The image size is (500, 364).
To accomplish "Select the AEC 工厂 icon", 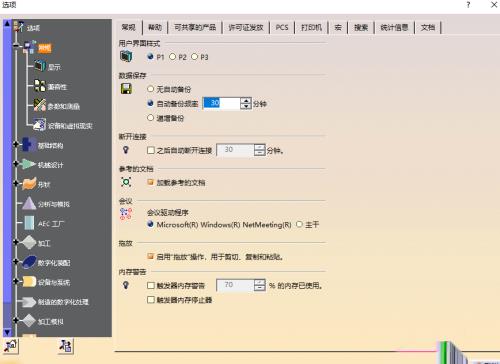I will [x=29, y=223].
